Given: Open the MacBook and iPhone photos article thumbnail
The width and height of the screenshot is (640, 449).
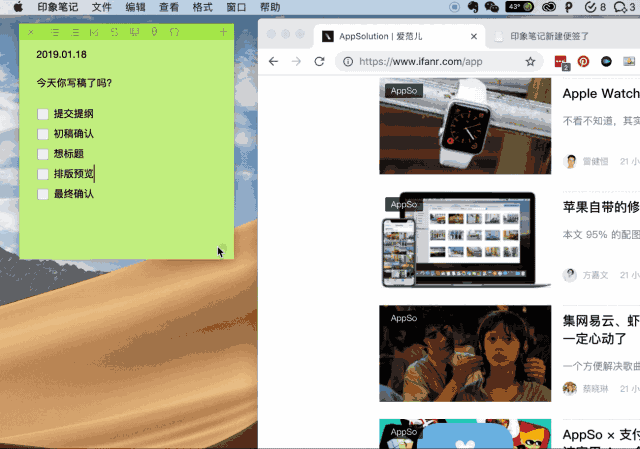Looking at the screenshot, I should pyautogui.click(x=465, y=240).
